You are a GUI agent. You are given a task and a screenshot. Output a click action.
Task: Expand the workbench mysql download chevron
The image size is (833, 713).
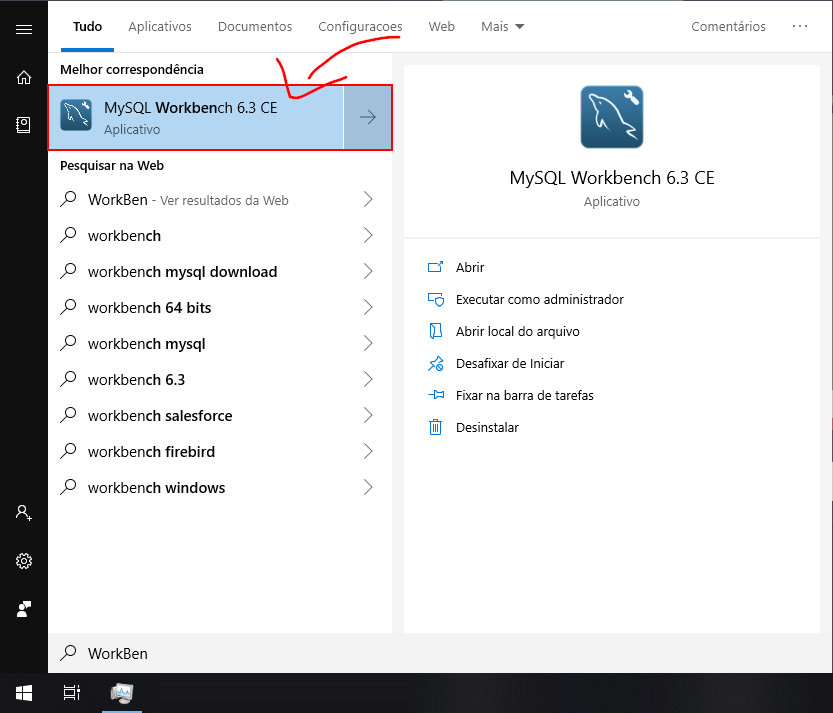[368, 271]
